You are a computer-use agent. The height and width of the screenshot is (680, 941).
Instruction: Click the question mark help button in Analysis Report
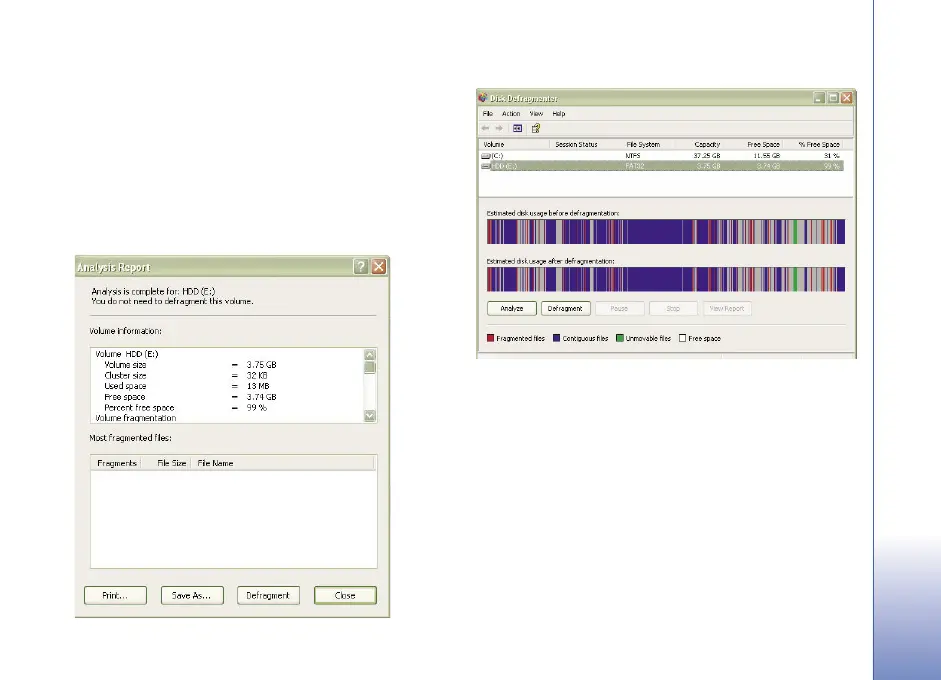(x=360, y=266)
